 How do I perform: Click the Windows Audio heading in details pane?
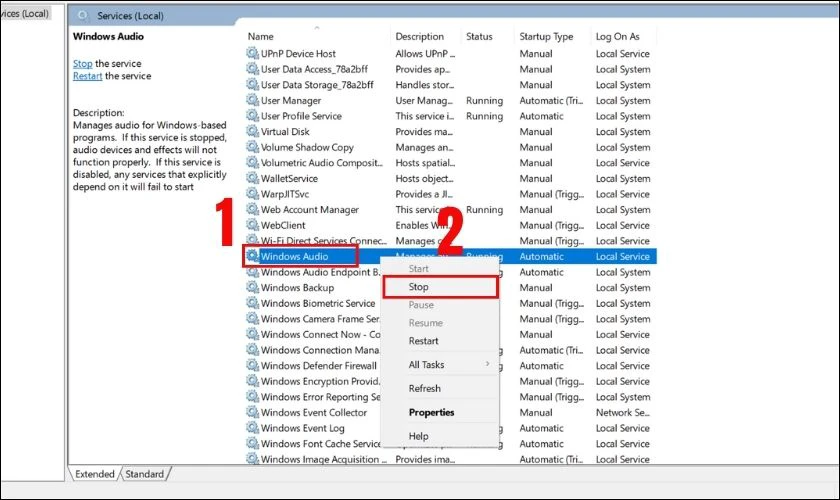[108, 36]
